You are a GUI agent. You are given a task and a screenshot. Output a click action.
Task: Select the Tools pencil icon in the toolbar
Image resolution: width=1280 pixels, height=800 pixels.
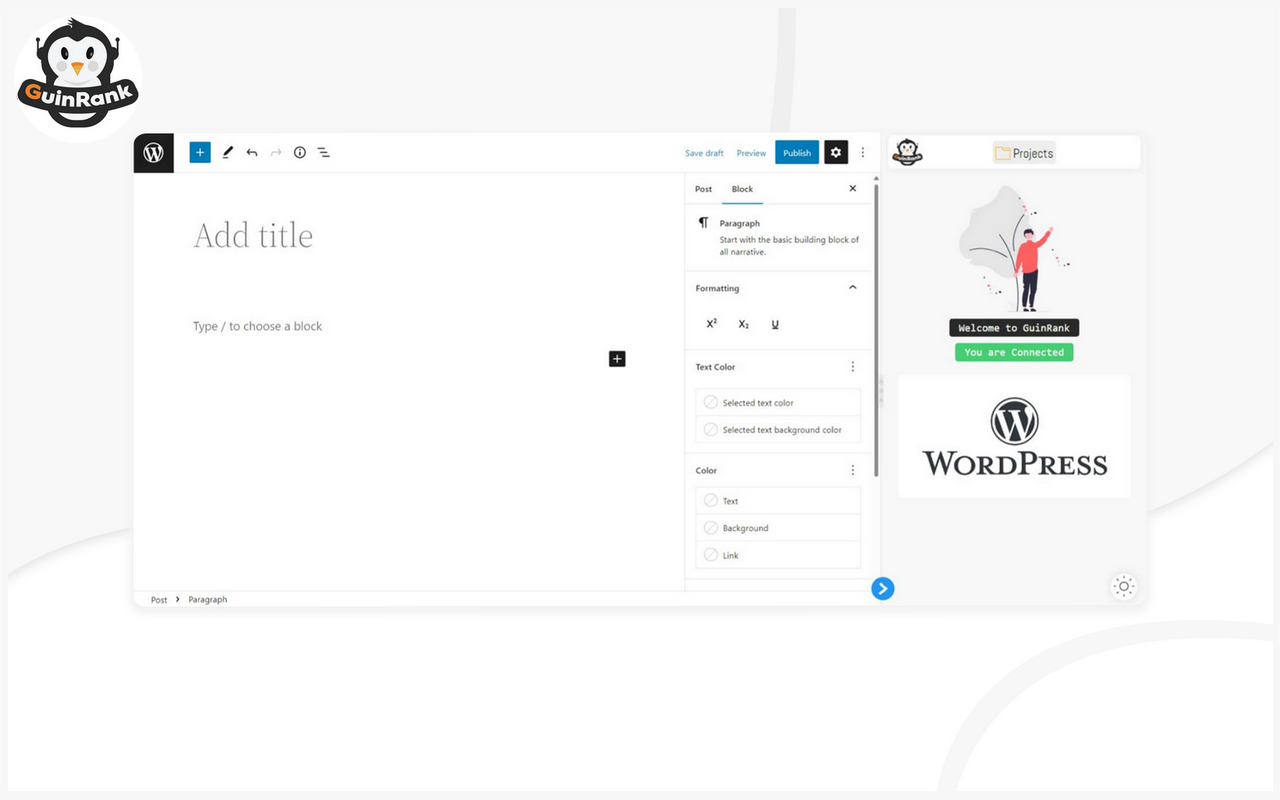pos(227,152)
